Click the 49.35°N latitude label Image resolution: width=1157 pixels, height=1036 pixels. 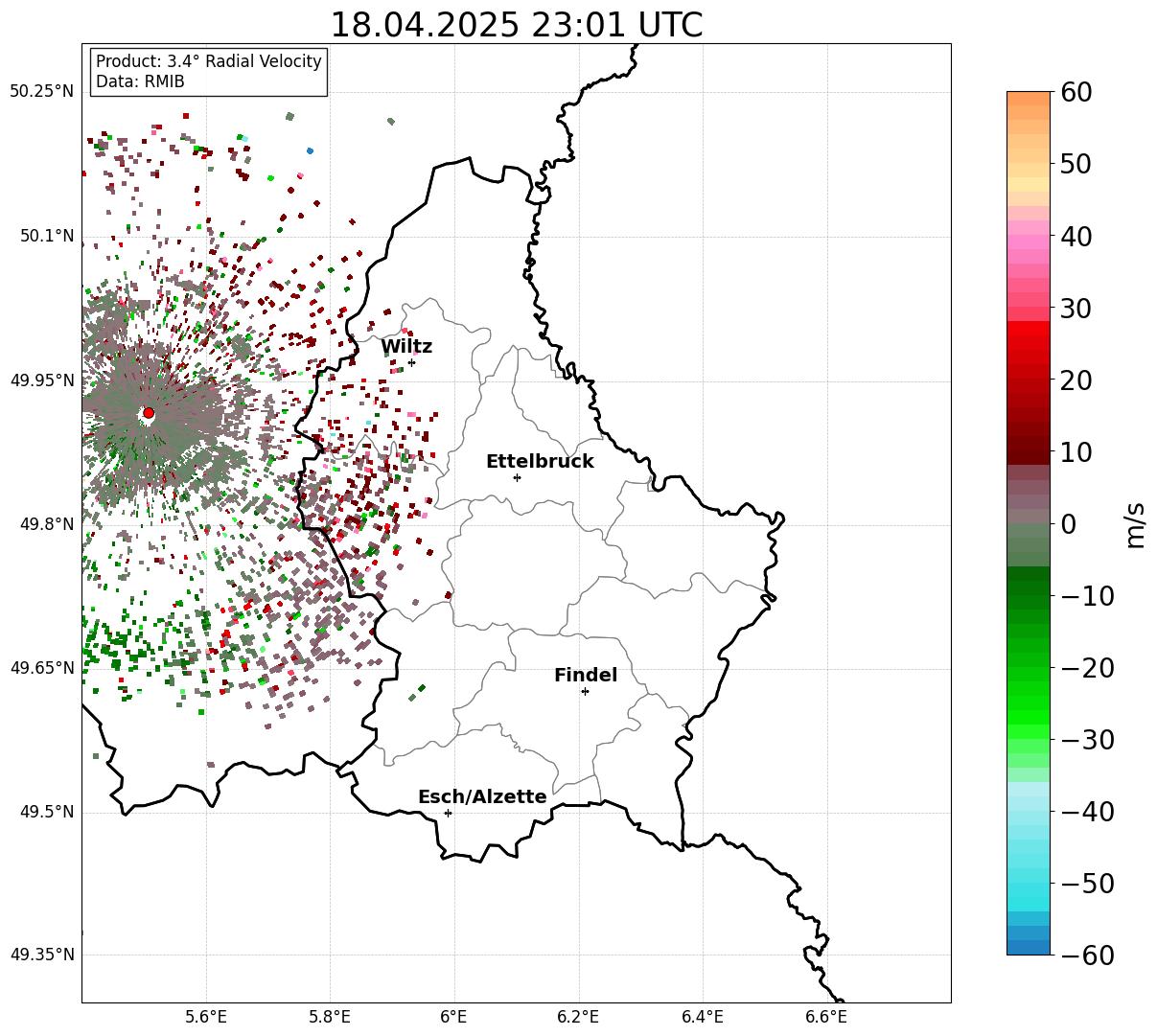(x=41, y=955)
